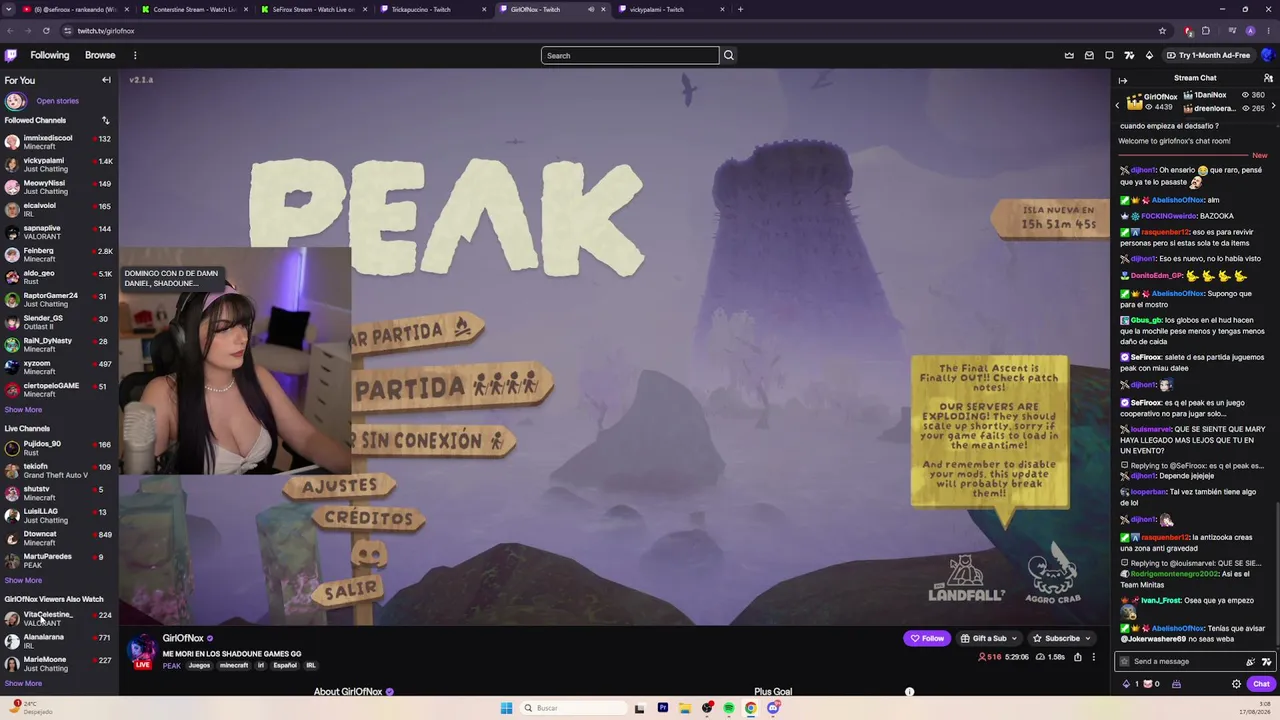This screenshot has width=1280, height=720.
Task: Click the Twitch search input field
Action: tap(630, 55)
